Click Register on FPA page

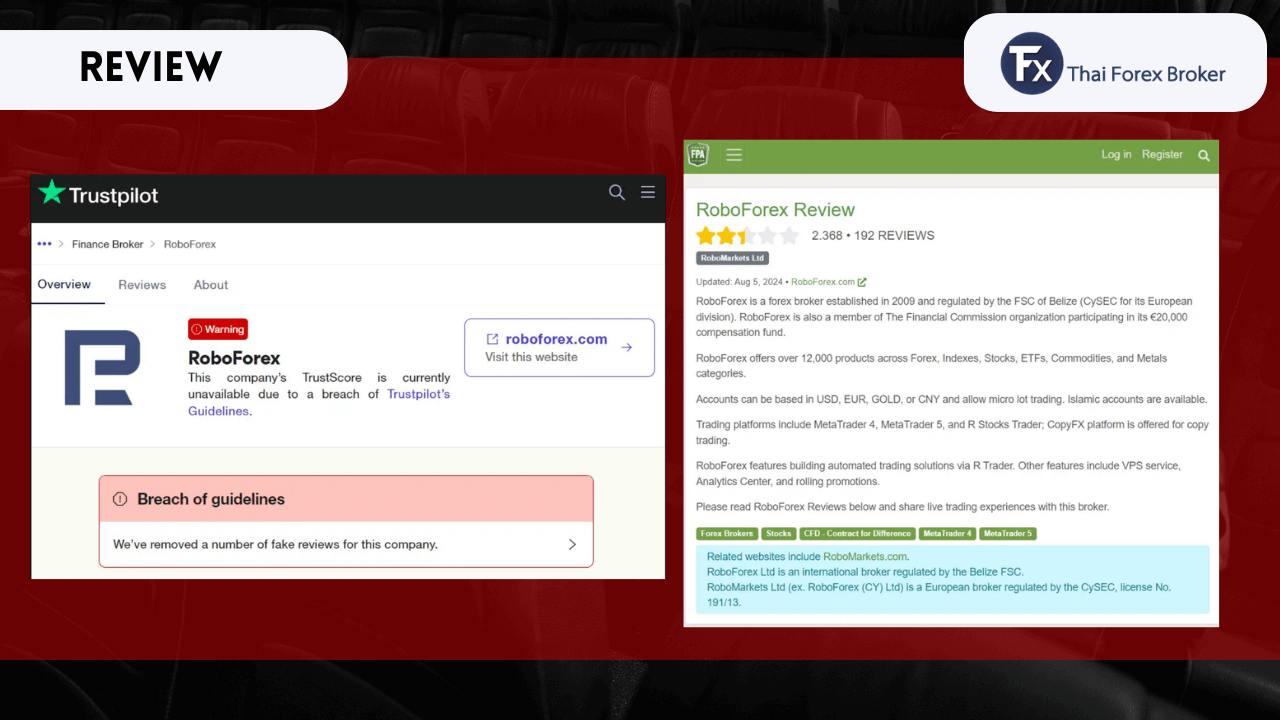pyautogui.click(x=1162, y=155)
